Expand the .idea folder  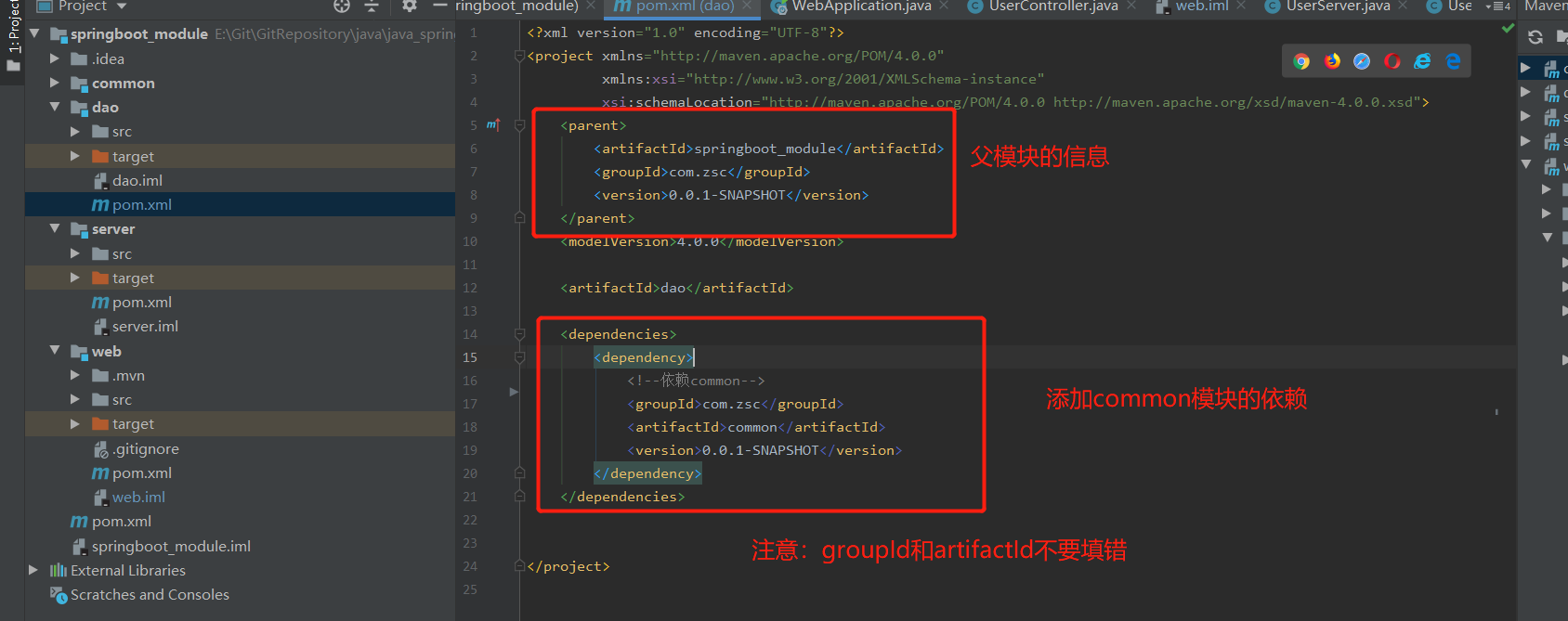tap(55, 58)
